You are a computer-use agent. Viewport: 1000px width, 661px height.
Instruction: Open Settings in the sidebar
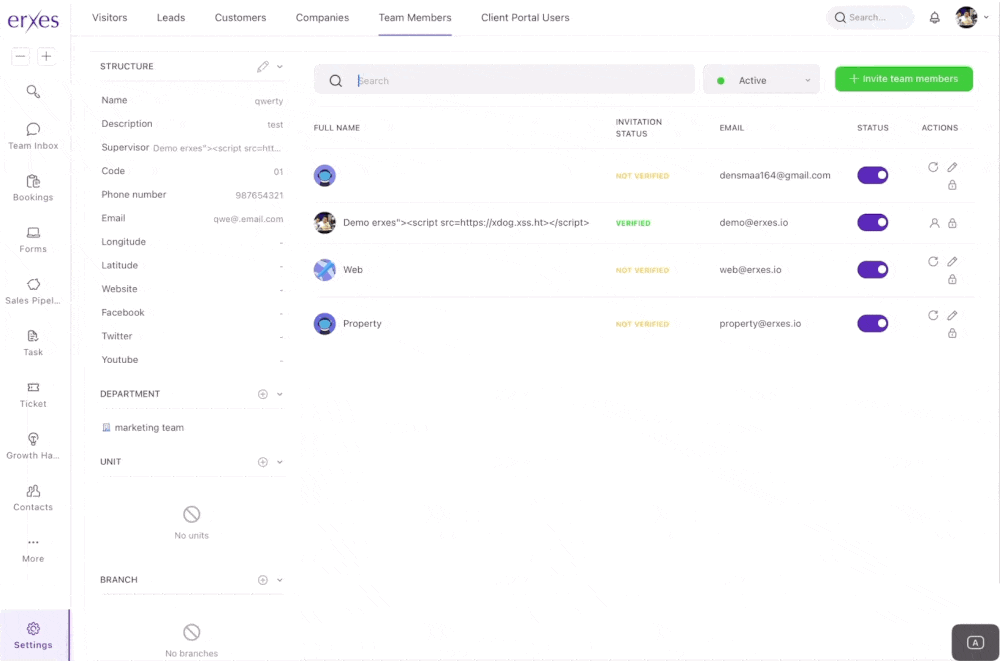tap(33, 635)
